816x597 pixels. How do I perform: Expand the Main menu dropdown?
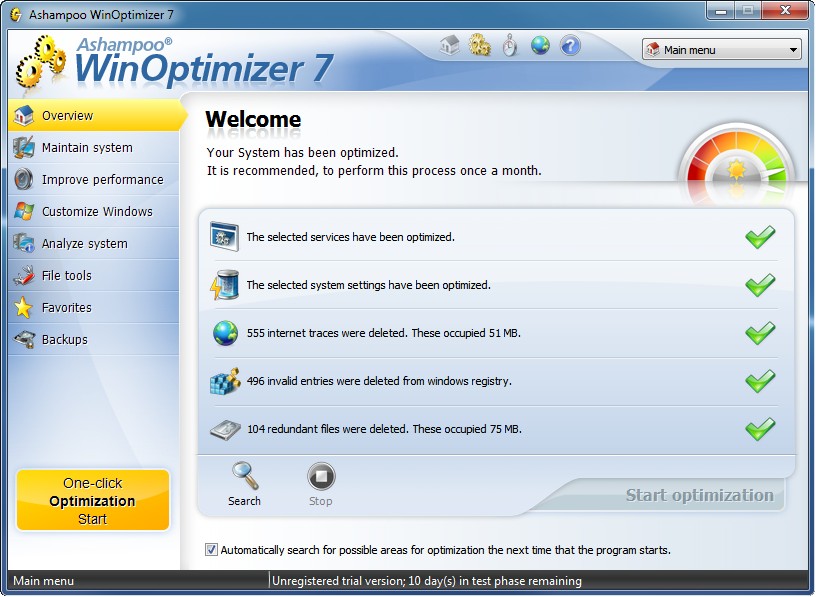pyautogui.click(x=722, y=49)
